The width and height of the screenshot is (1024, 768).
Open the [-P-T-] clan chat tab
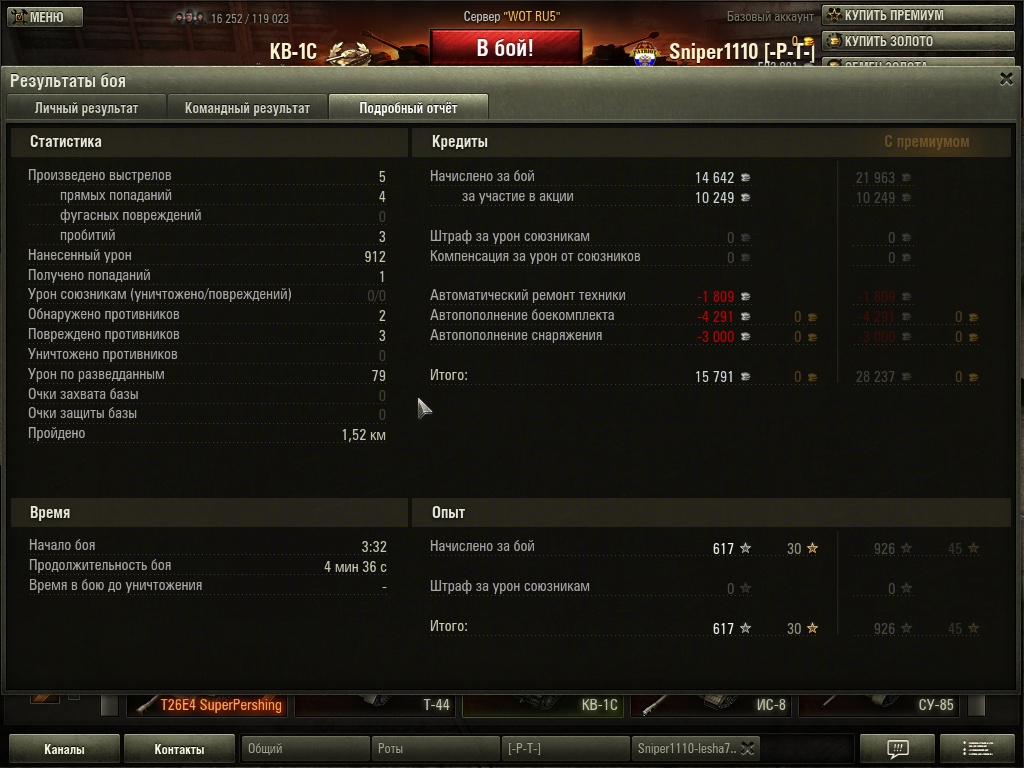click(x=566, y=748)
